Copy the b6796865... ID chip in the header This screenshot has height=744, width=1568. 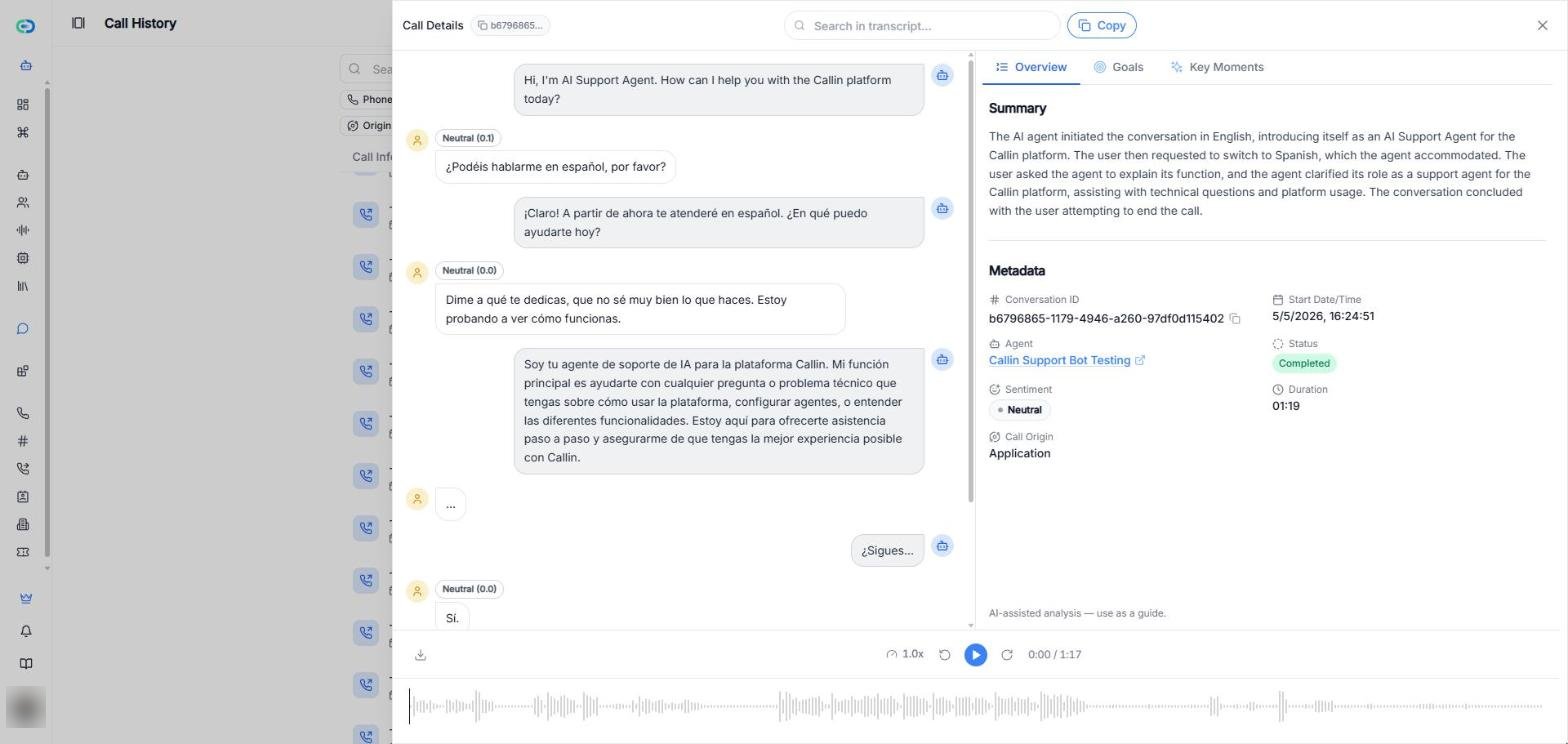coord(510,25)
